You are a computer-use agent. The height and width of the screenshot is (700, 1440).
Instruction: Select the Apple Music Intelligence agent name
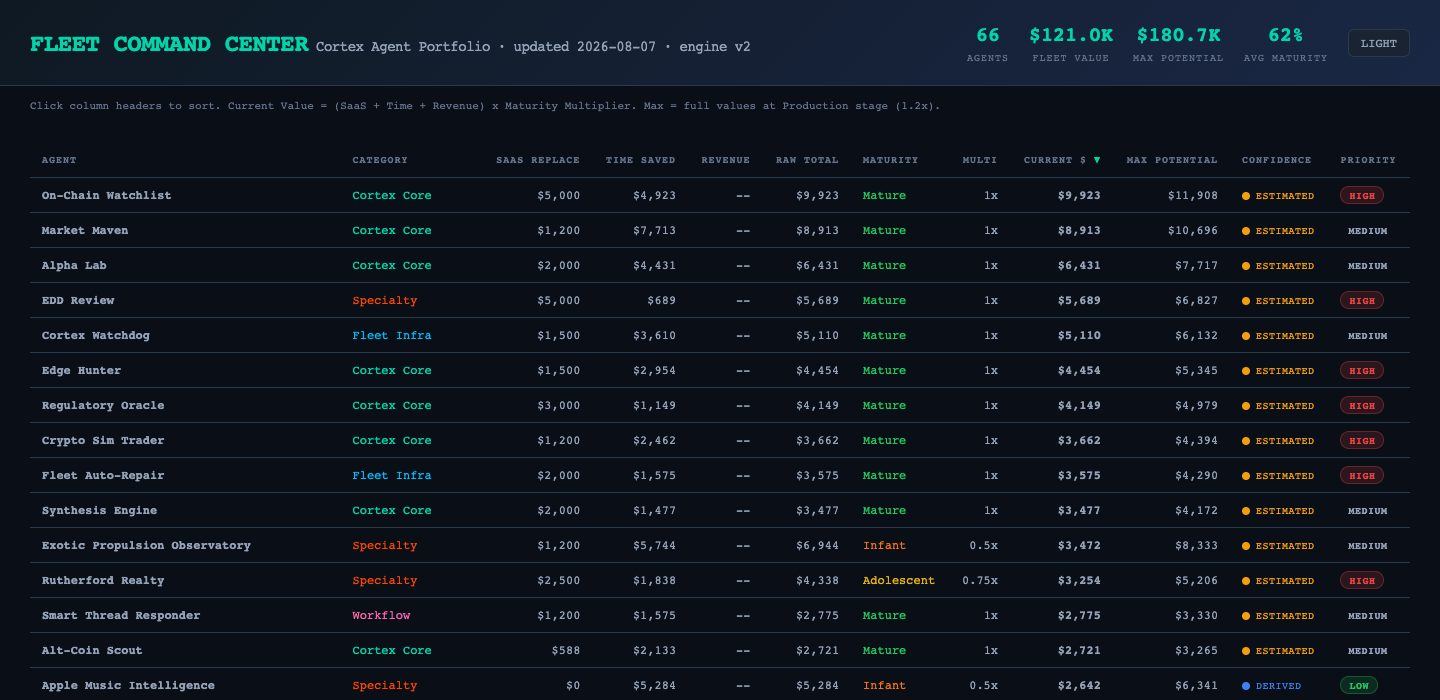(x=128, y=685)
